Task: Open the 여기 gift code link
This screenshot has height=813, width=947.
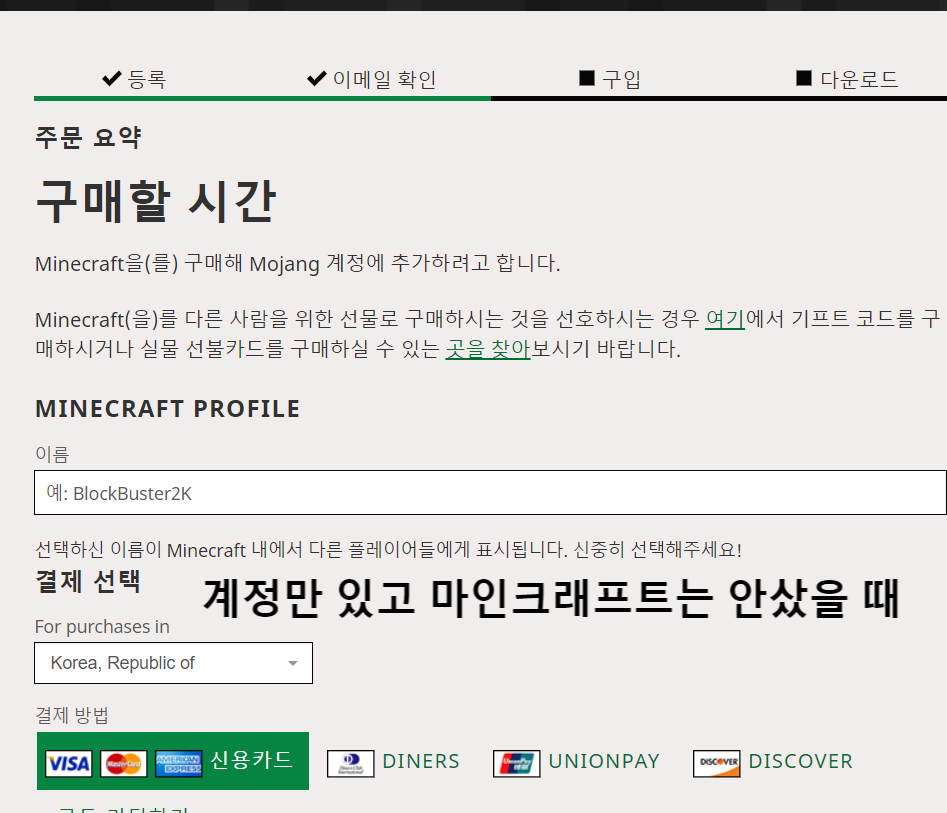Action: point(725,318)
